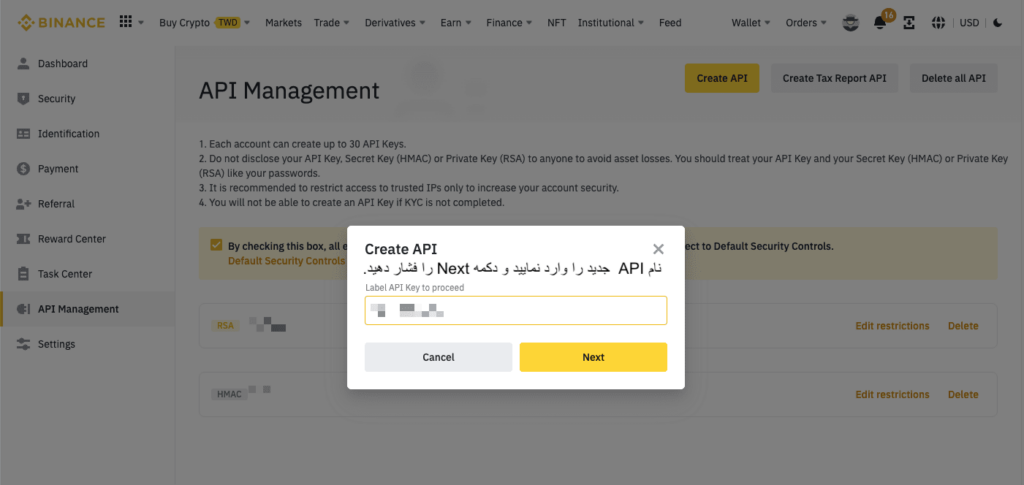Click the Settings sliders icon in sidebar
The width and height of the screenshot is (1024, 485).
pyautogui.click(x=24, y=344)
